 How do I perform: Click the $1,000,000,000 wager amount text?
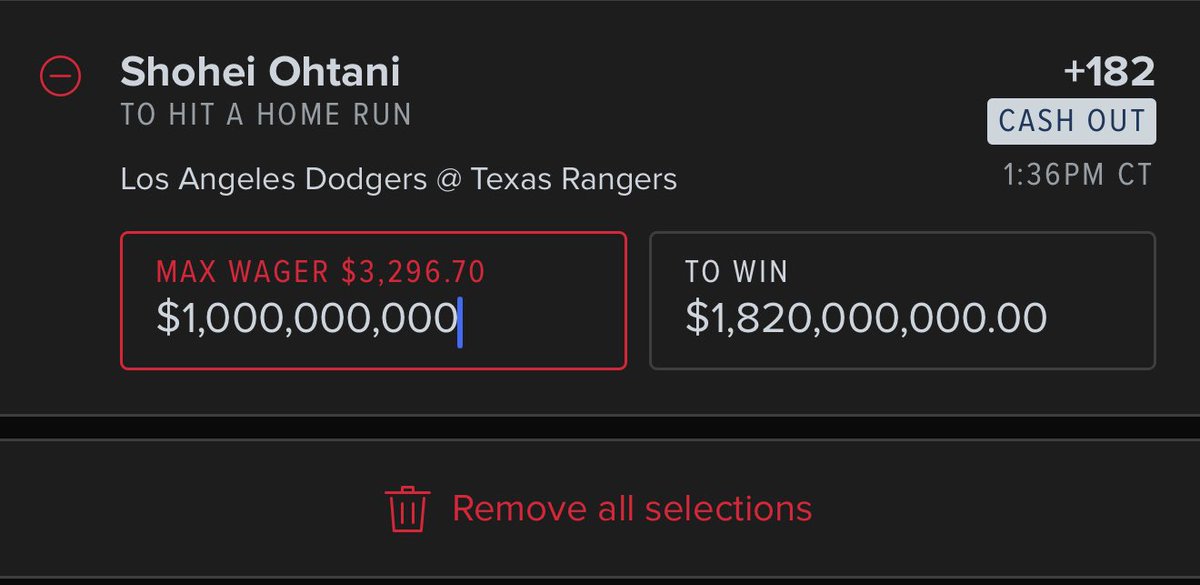[x=307, y=318]
